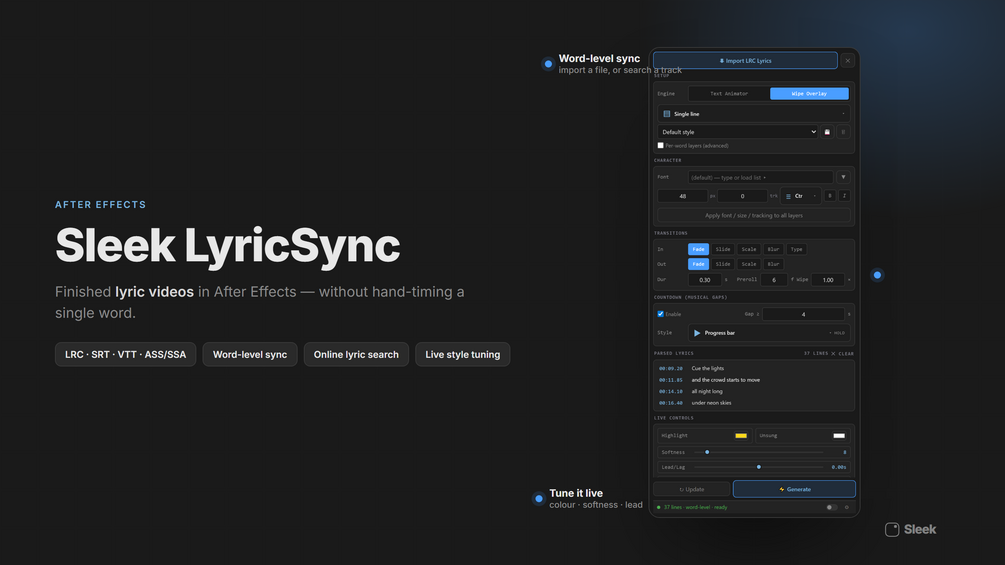Click the 'Live style tuning' chip
Viewport: 1005px width, 565px height.
(463, 354)
